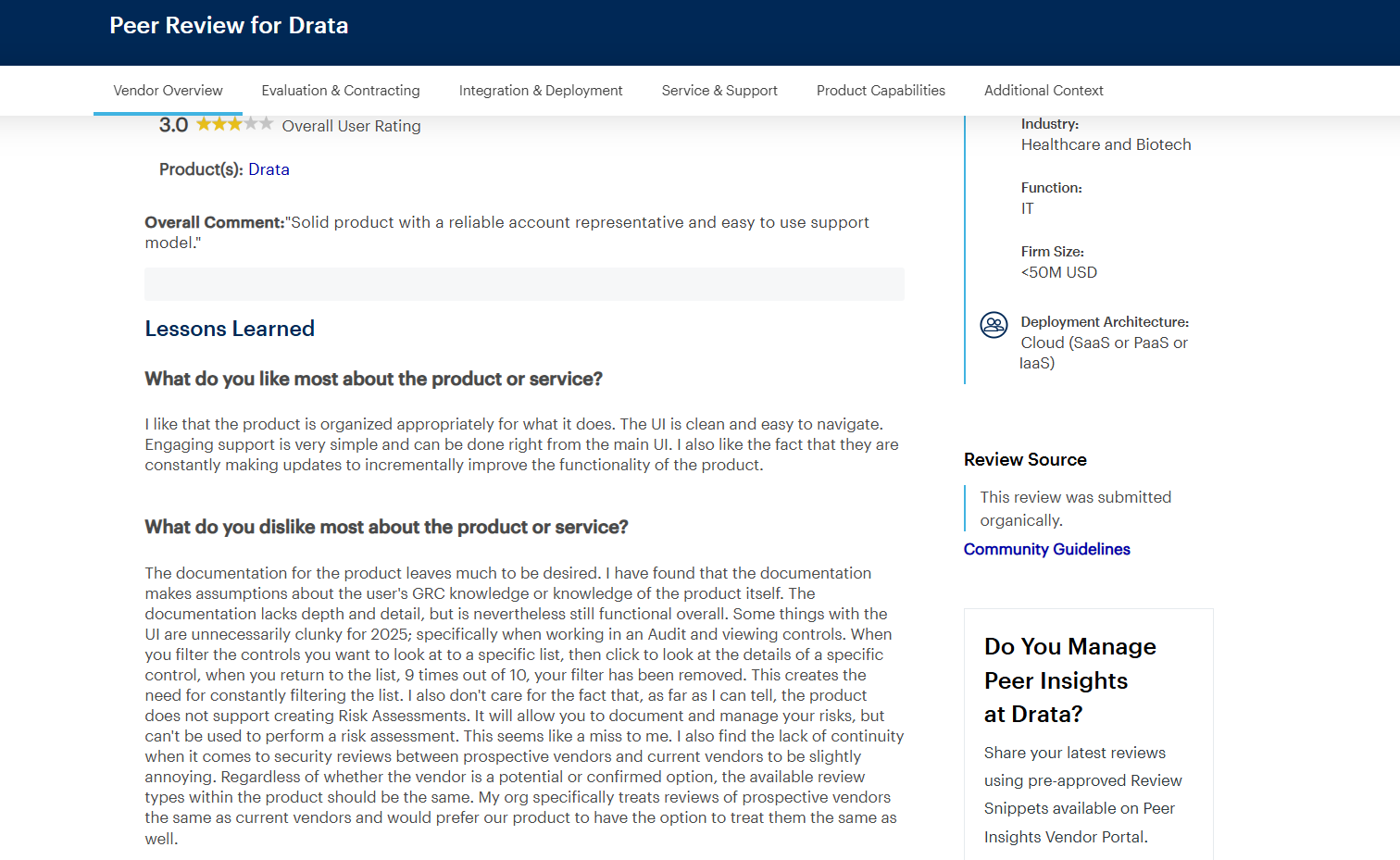Click the paragraph starting 'The documentation for the product'
Viewport: 1400px width, 860px height.
coord(524,705)
